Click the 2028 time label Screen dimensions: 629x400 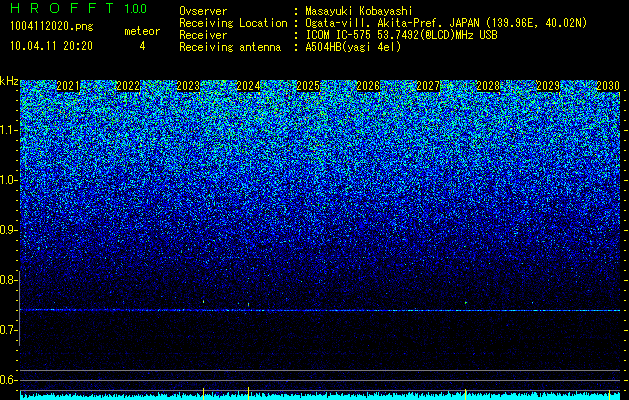[488, 86]
